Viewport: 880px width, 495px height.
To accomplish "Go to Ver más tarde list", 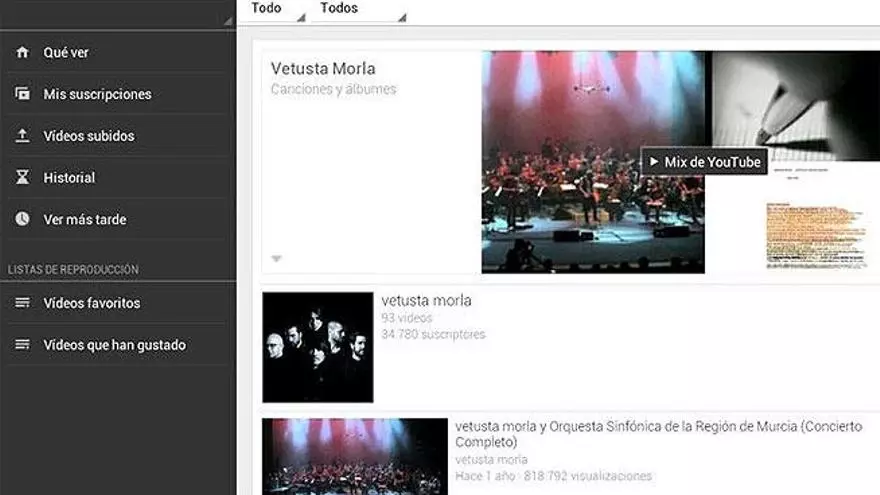I will tap(85, 219).
